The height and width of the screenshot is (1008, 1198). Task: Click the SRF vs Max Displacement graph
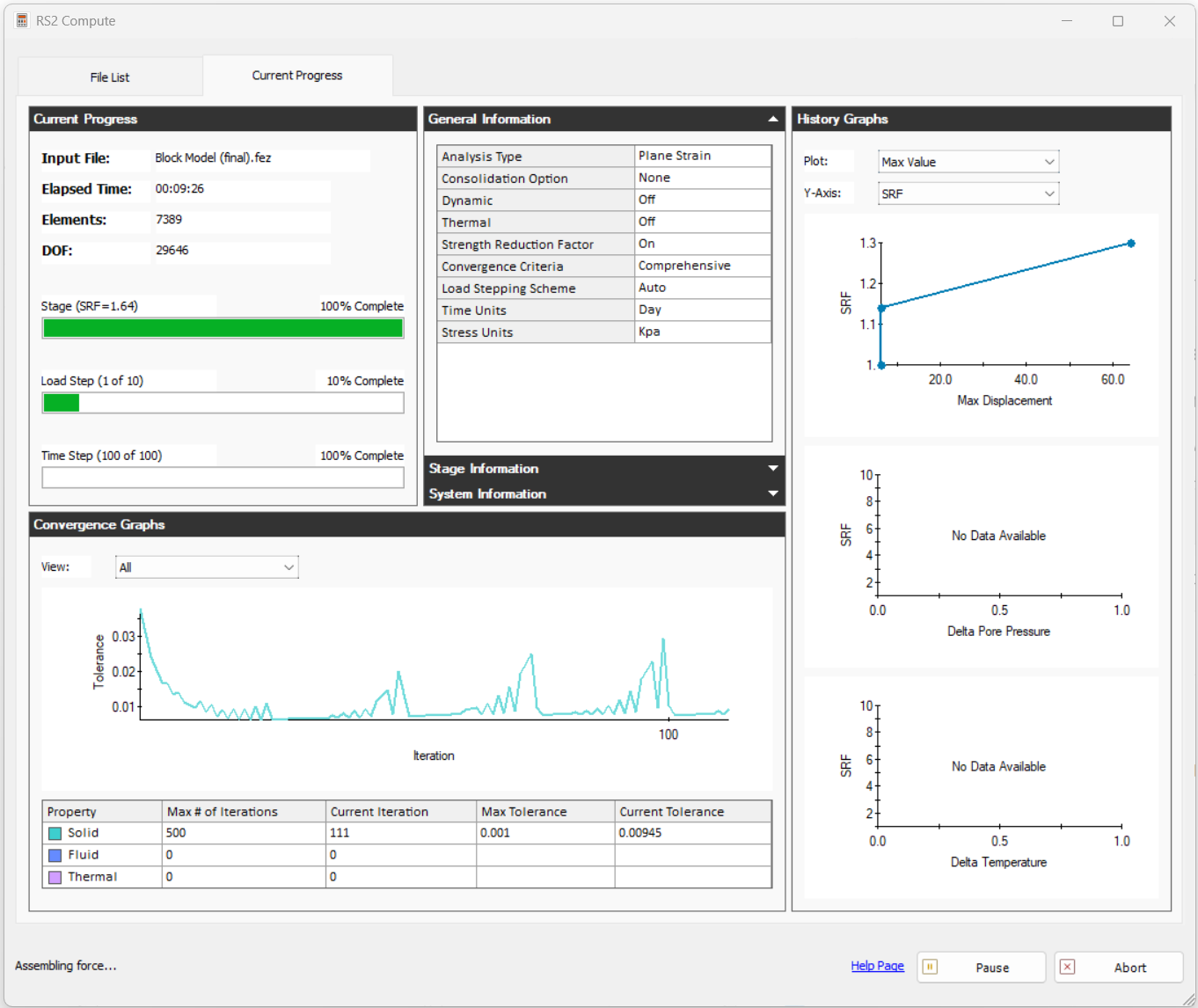(982, 325)
